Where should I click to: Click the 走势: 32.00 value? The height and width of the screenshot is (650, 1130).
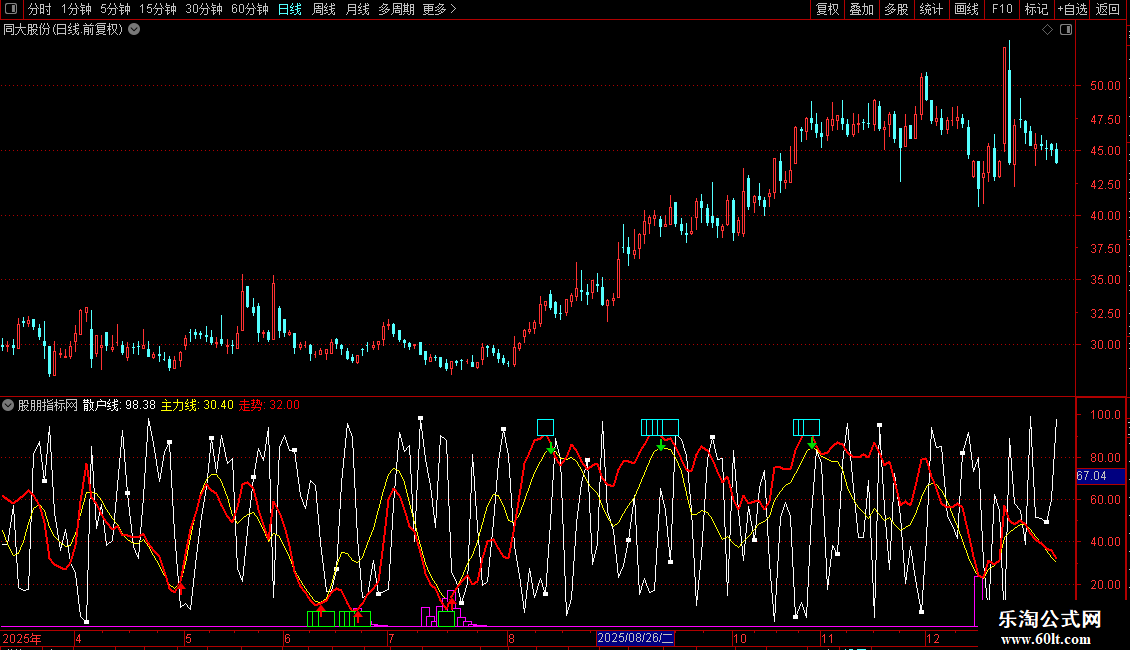(269, 405)
